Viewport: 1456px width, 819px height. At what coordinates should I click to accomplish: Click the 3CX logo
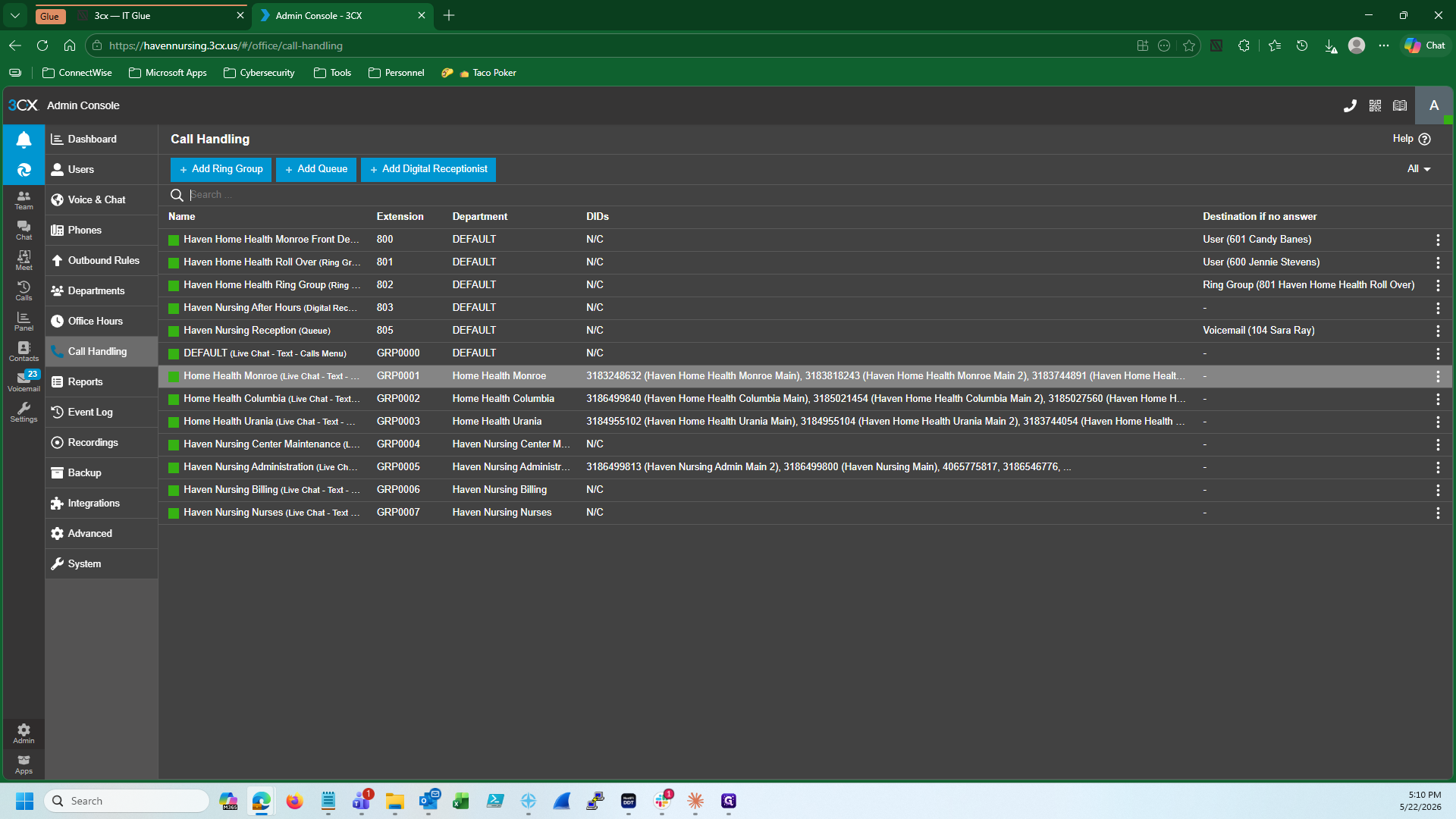pyautogui.click(x=23, y=105)
